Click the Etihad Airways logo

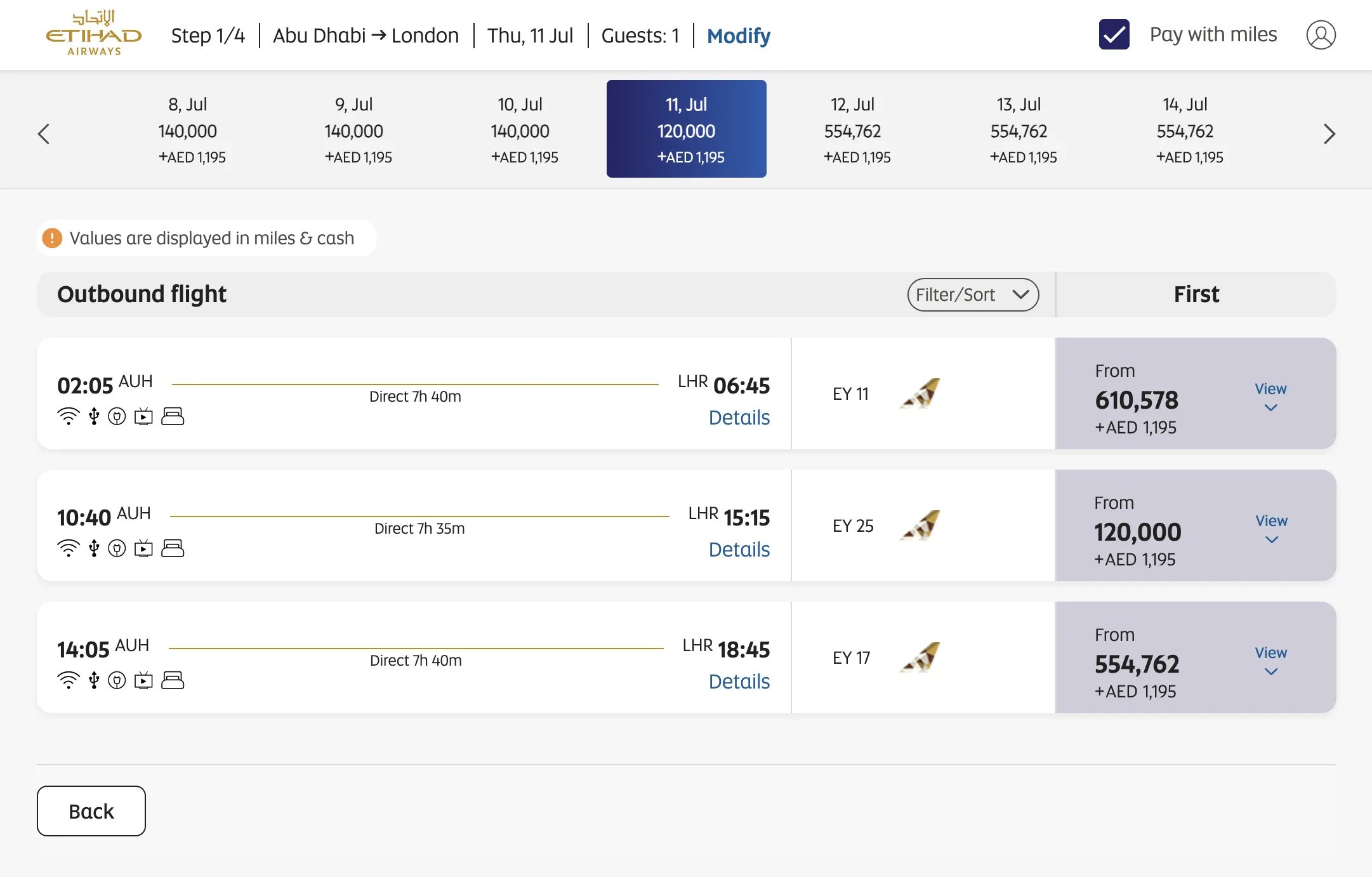[94, 33]
